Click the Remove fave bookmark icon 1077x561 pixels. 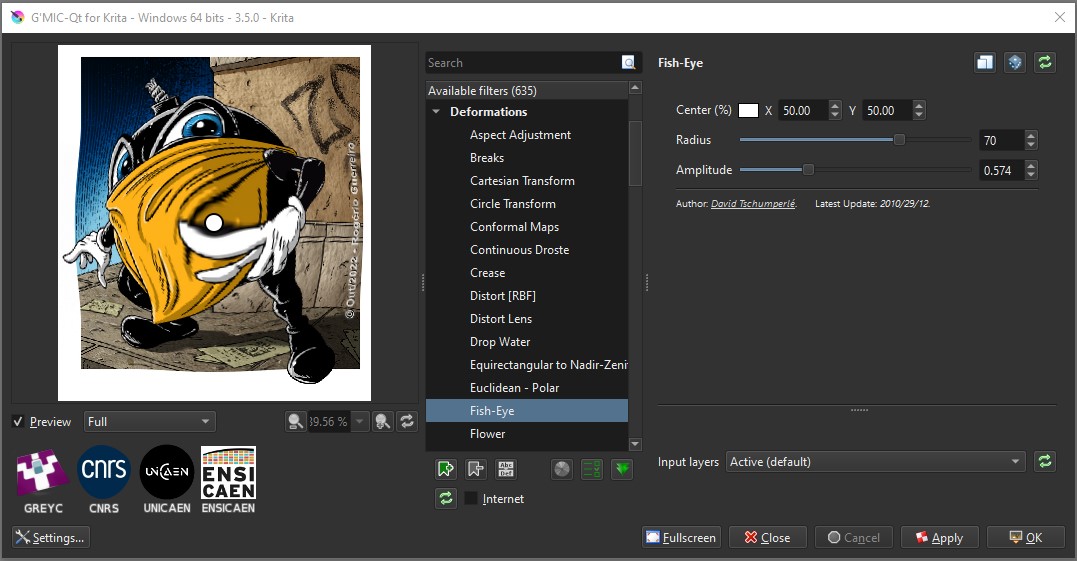pos(476,469)
